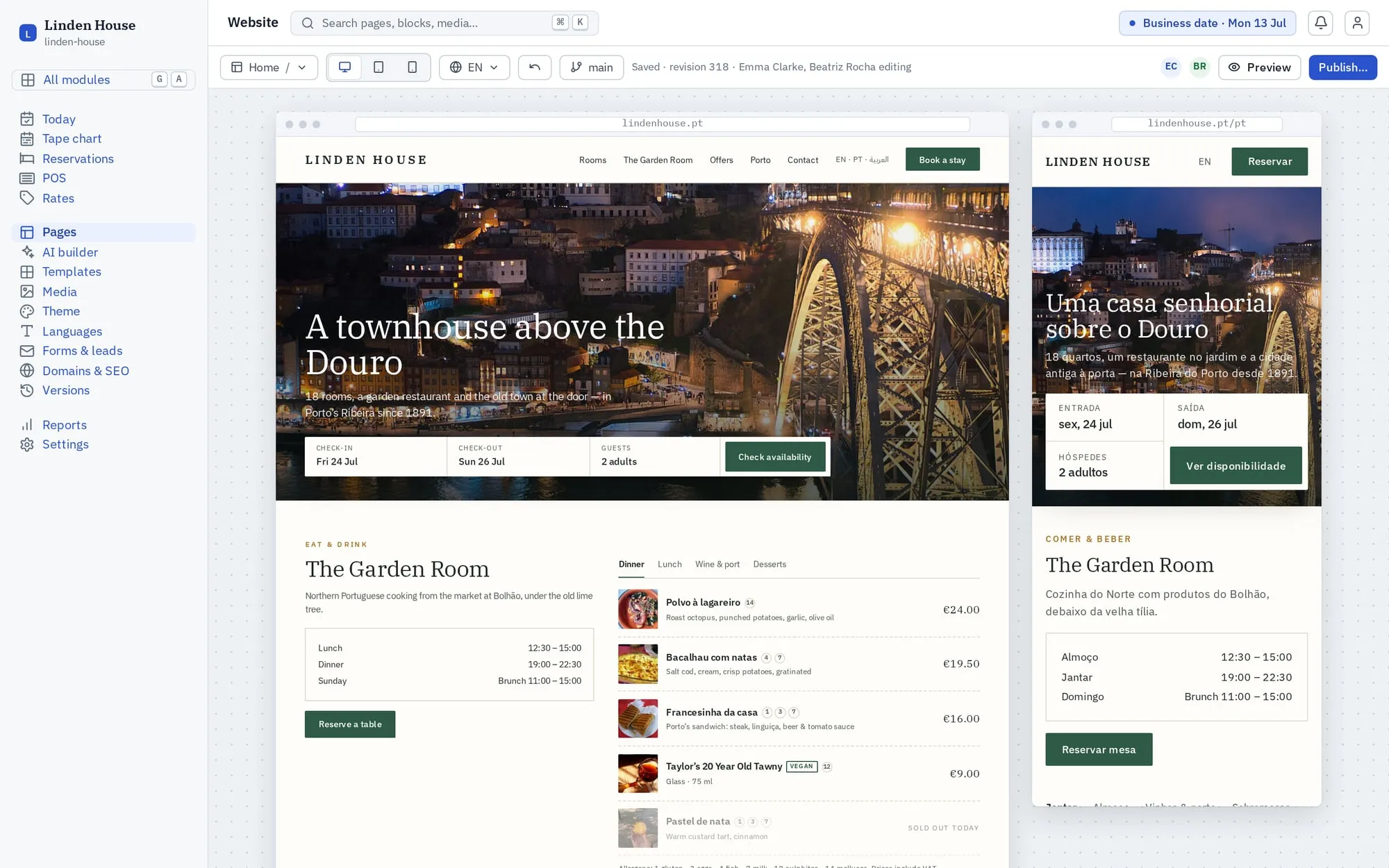Click the Polvo à lagareiro thumbnail
This screenshot has width=1389, height=868.
point(638,609)
